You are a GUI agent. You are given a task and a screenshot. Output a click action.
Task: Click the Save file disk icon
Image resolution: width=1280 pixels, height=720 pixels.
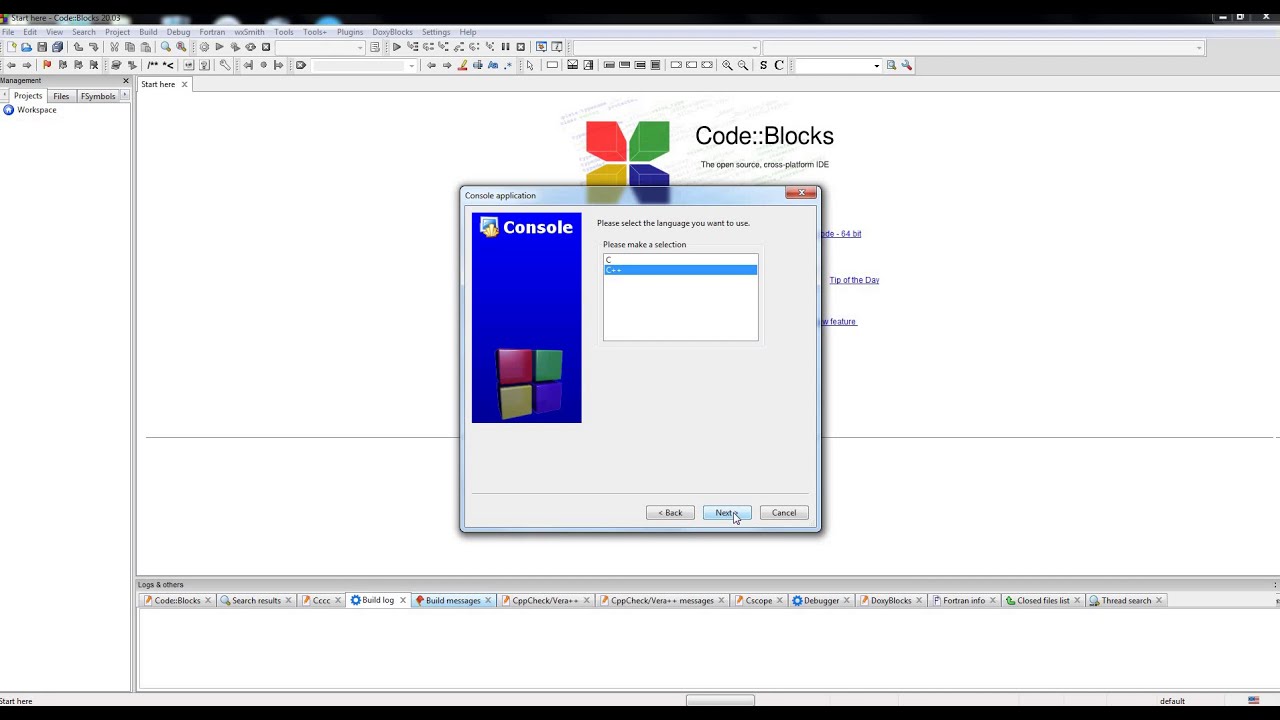tap(41, 47)
